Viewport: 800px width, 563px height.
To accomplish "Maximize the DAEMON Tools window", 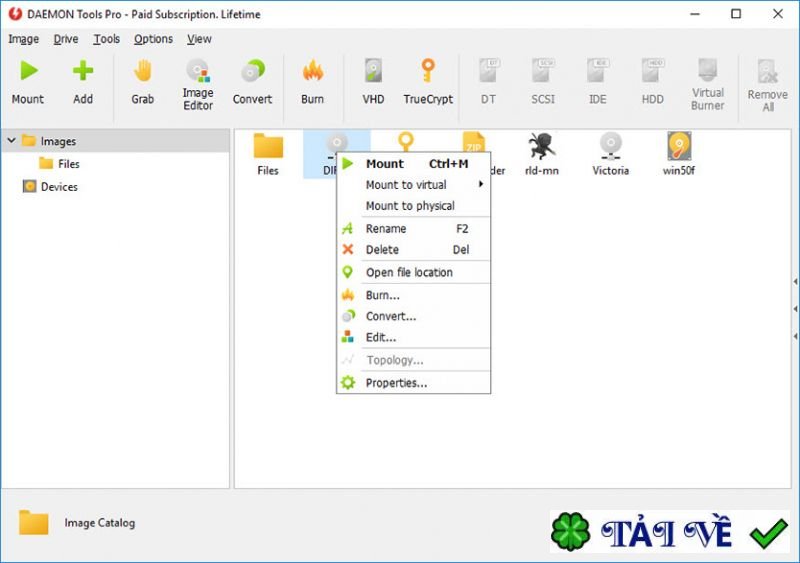I will tap(736, 14).
